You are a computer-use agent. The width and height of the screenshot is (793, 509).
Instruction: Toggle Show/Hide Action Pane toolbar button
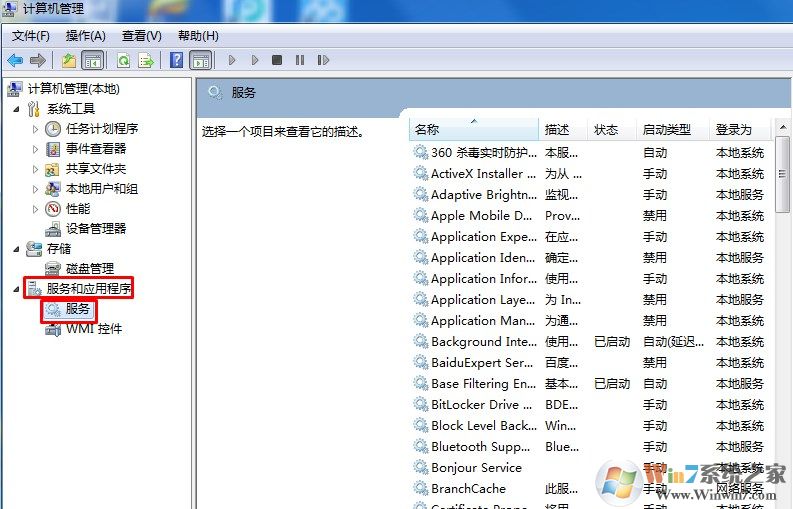point(200,60)
